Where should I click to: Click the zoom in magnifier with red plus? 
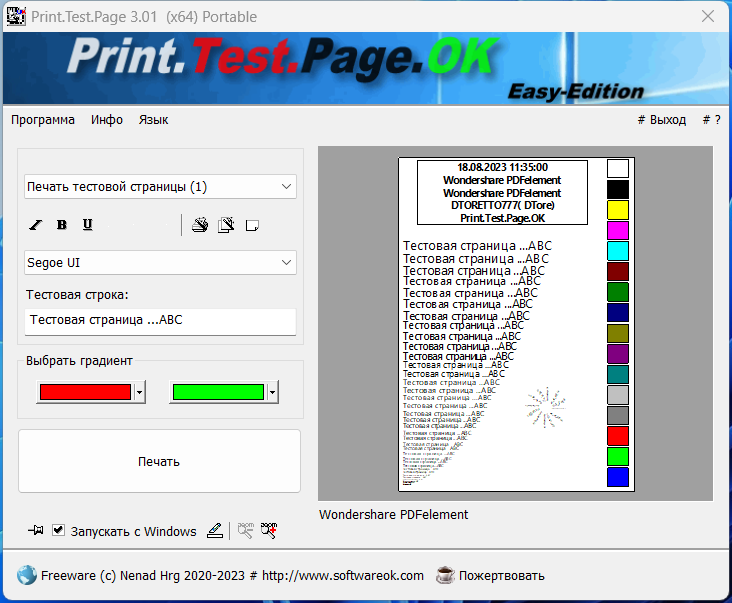(x=269, y=530)
